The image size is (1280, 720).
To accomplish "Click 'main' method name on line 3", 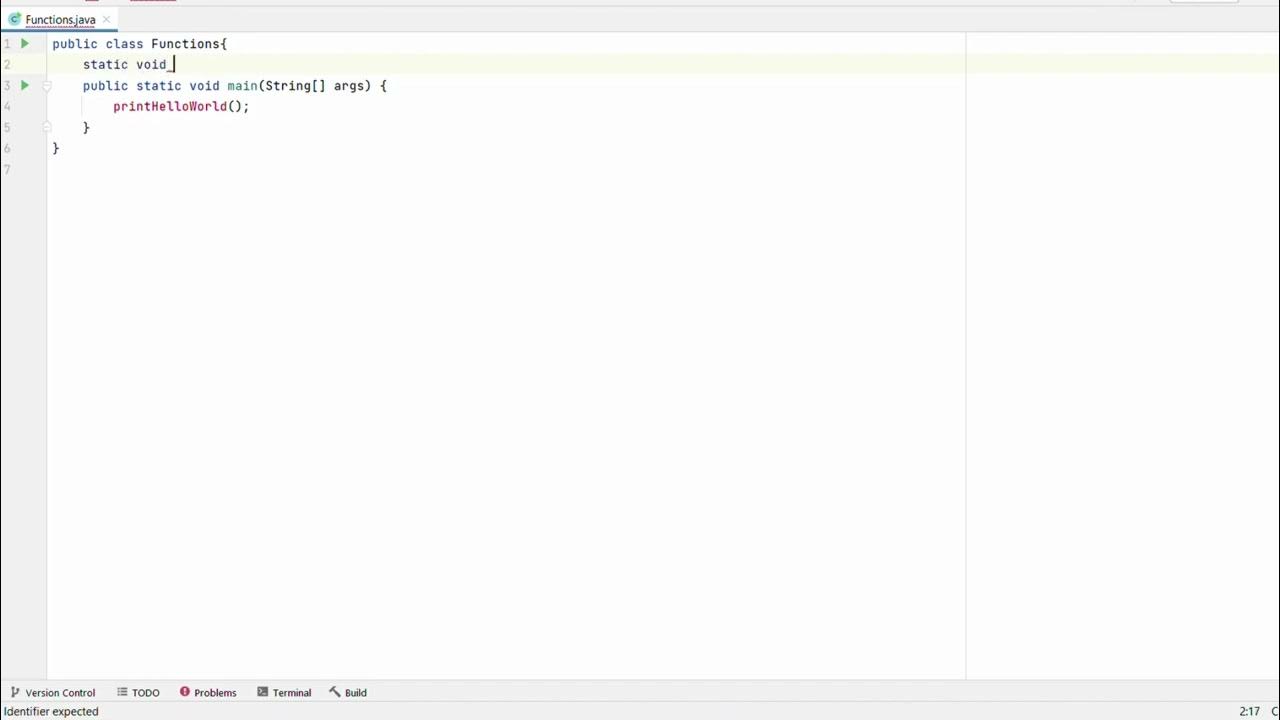I will pos(242,86).
